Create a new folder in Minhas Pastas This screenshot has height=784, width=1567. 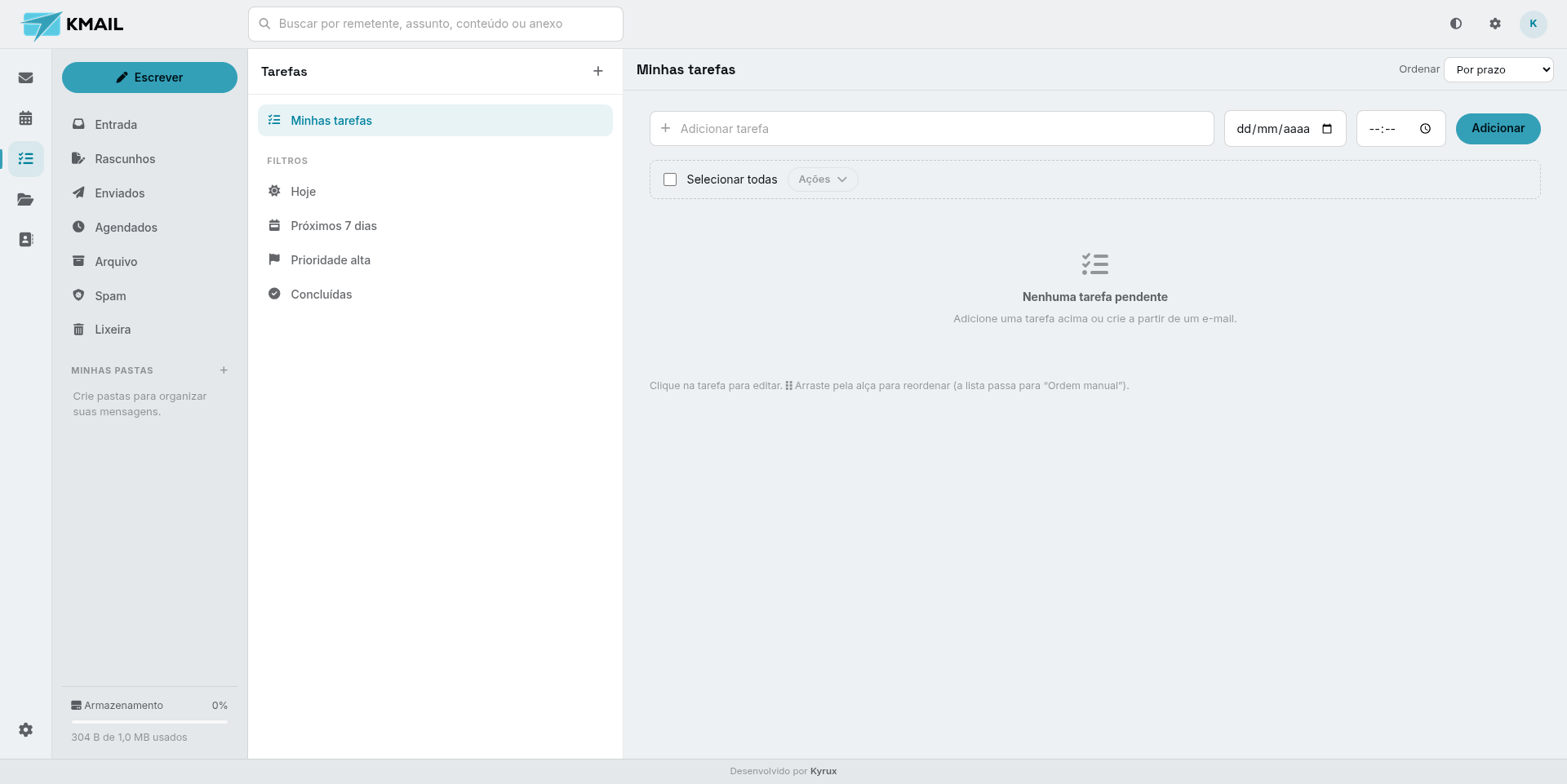coord(224,370)
